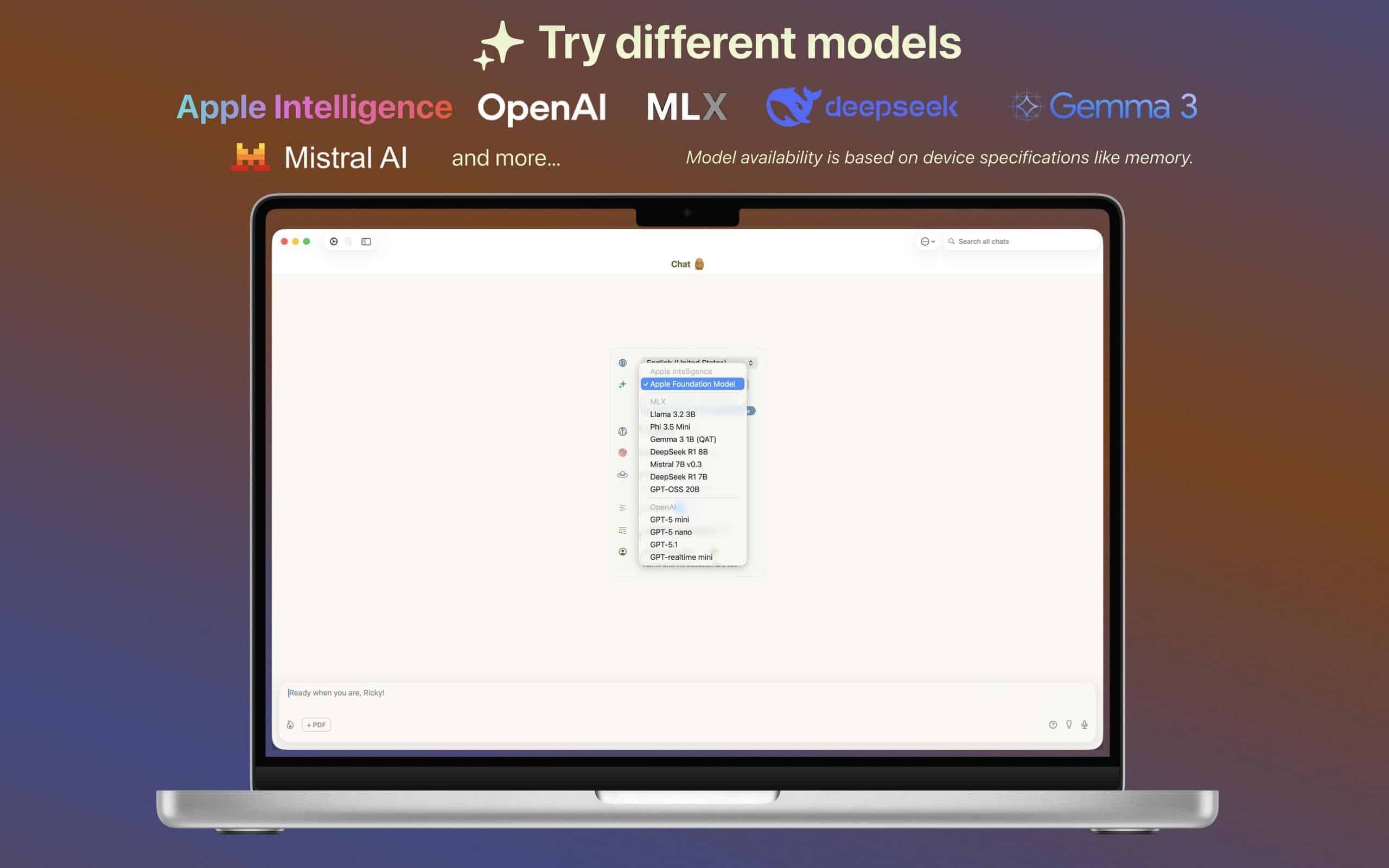
Task: Click the brain icon in settings panel
Action: coord(623,431)
